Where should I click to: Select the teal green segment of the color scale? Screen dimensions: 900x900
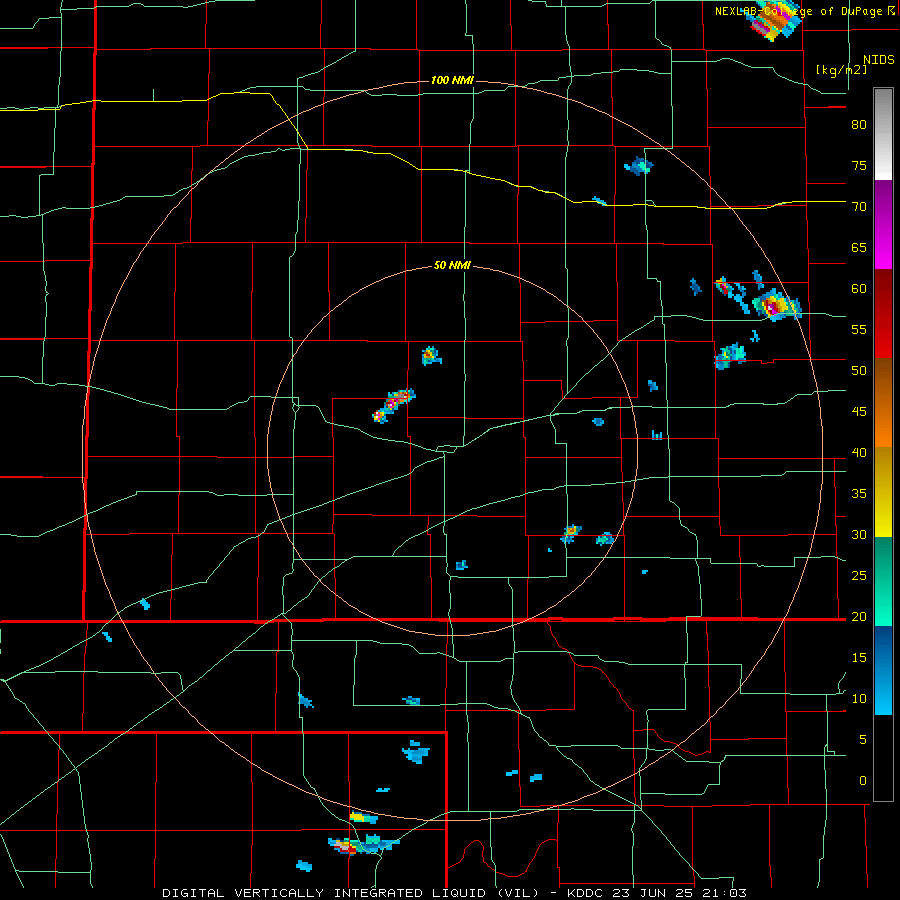[x=883, y=558]
